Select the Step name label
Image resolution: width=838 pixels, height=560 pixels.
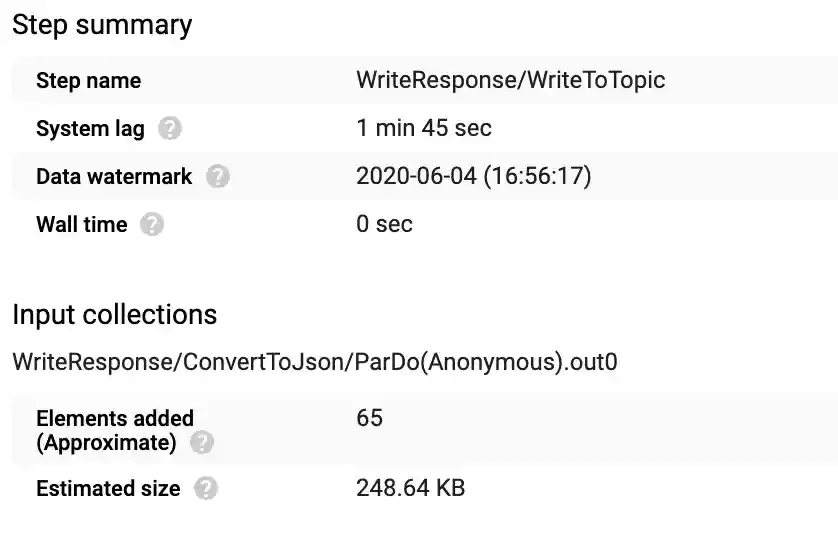click(88, 81)
